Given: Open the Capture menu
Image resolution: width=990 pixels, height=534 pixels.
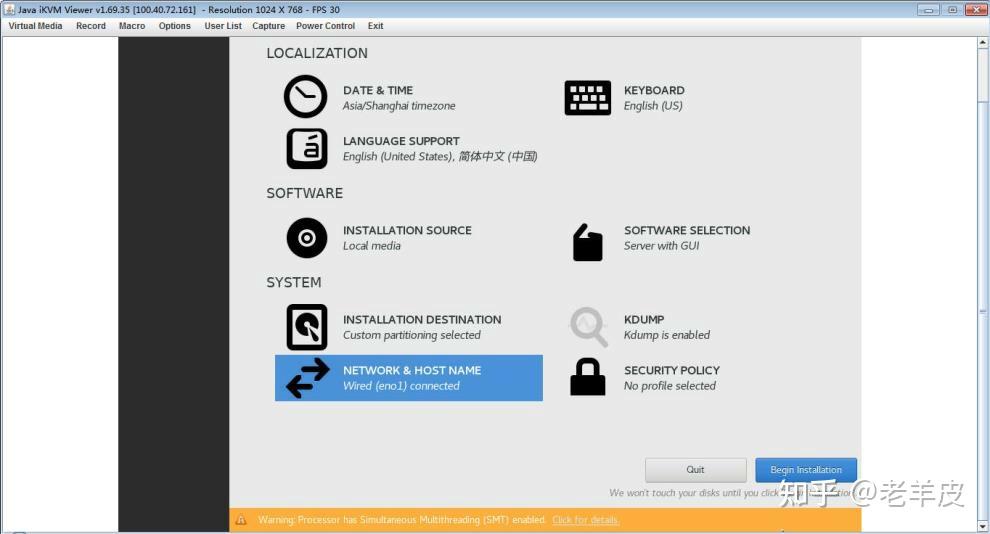Looking at the screenshot, I should coord(268,26).
